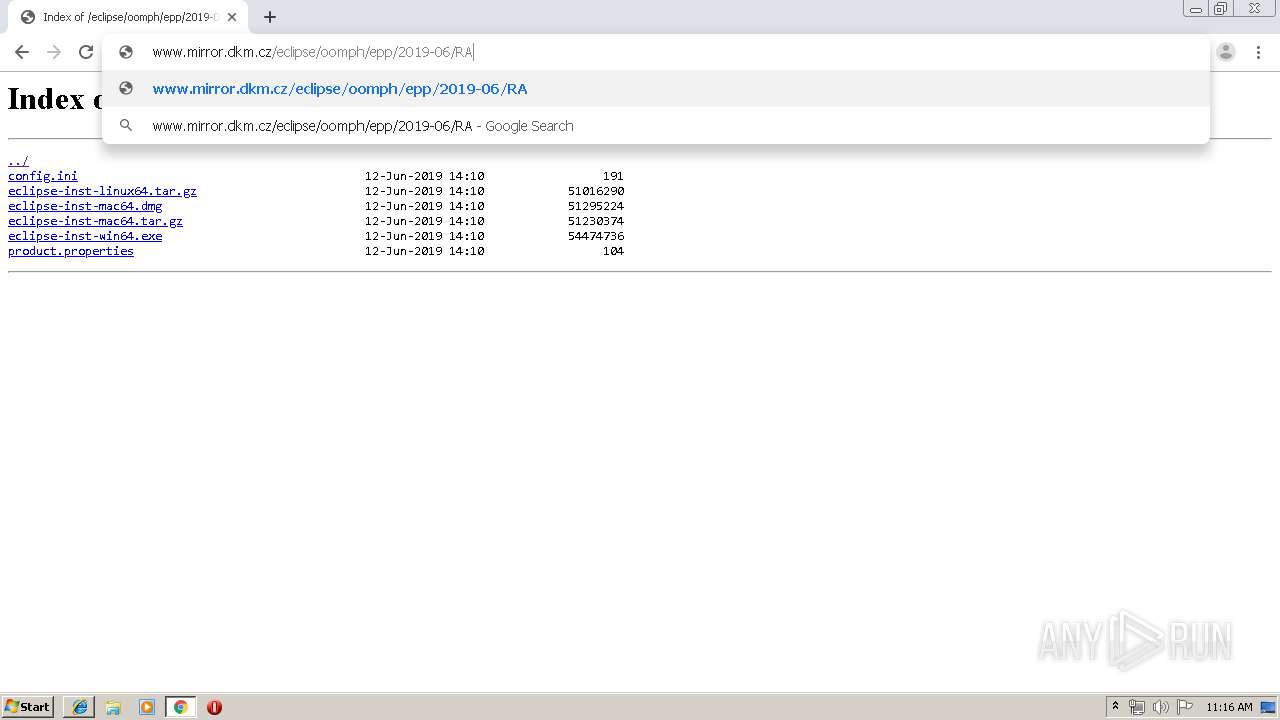Click the size value 51295224
The height and width of the screenshot is (720, 1280).
click(596, 206)
